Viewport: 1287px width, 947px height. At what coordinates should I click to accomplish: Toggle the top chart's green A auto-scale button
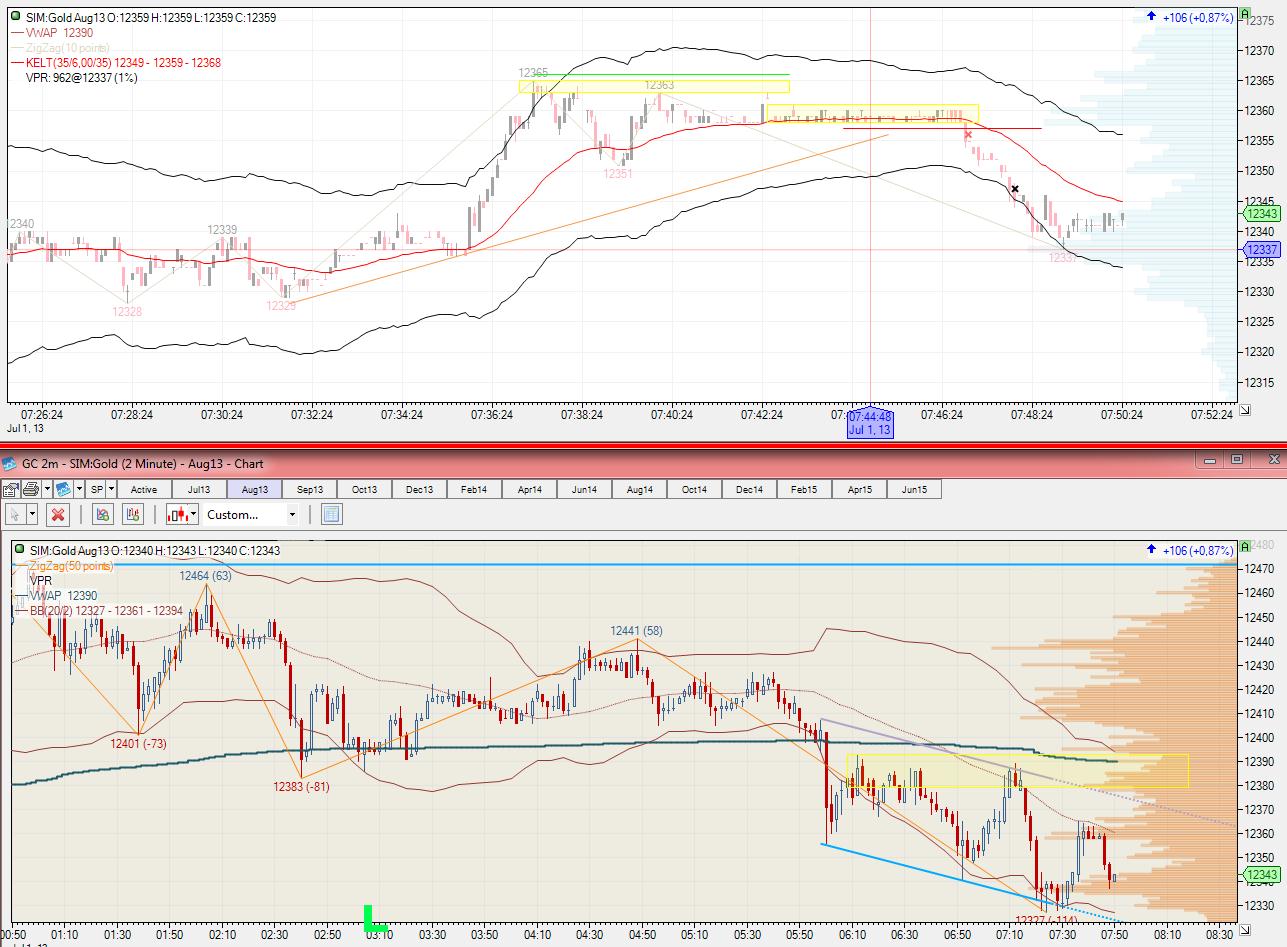1245,15
